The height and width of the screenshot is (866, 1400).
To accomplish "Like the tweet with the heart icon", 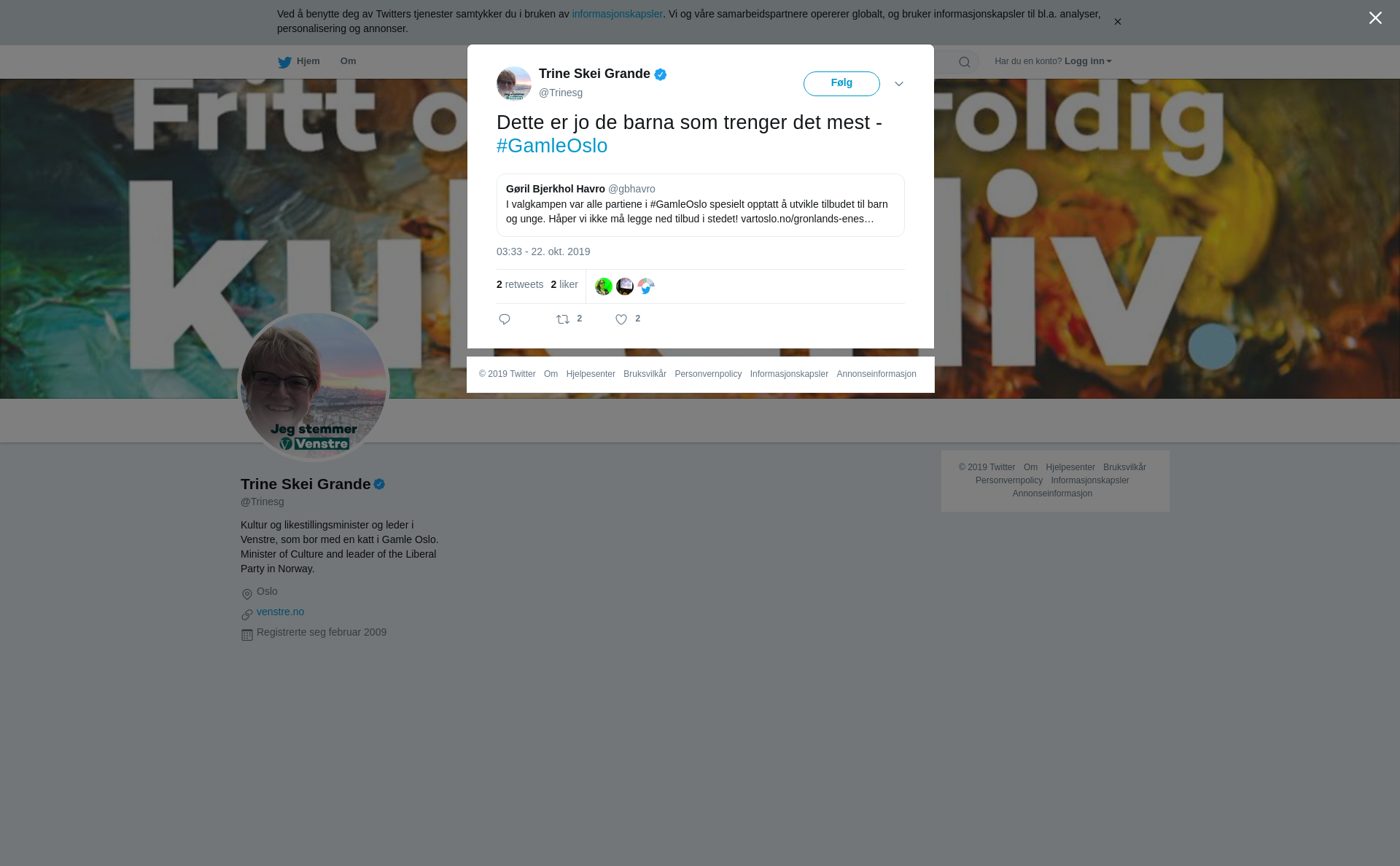I will 621,319.
